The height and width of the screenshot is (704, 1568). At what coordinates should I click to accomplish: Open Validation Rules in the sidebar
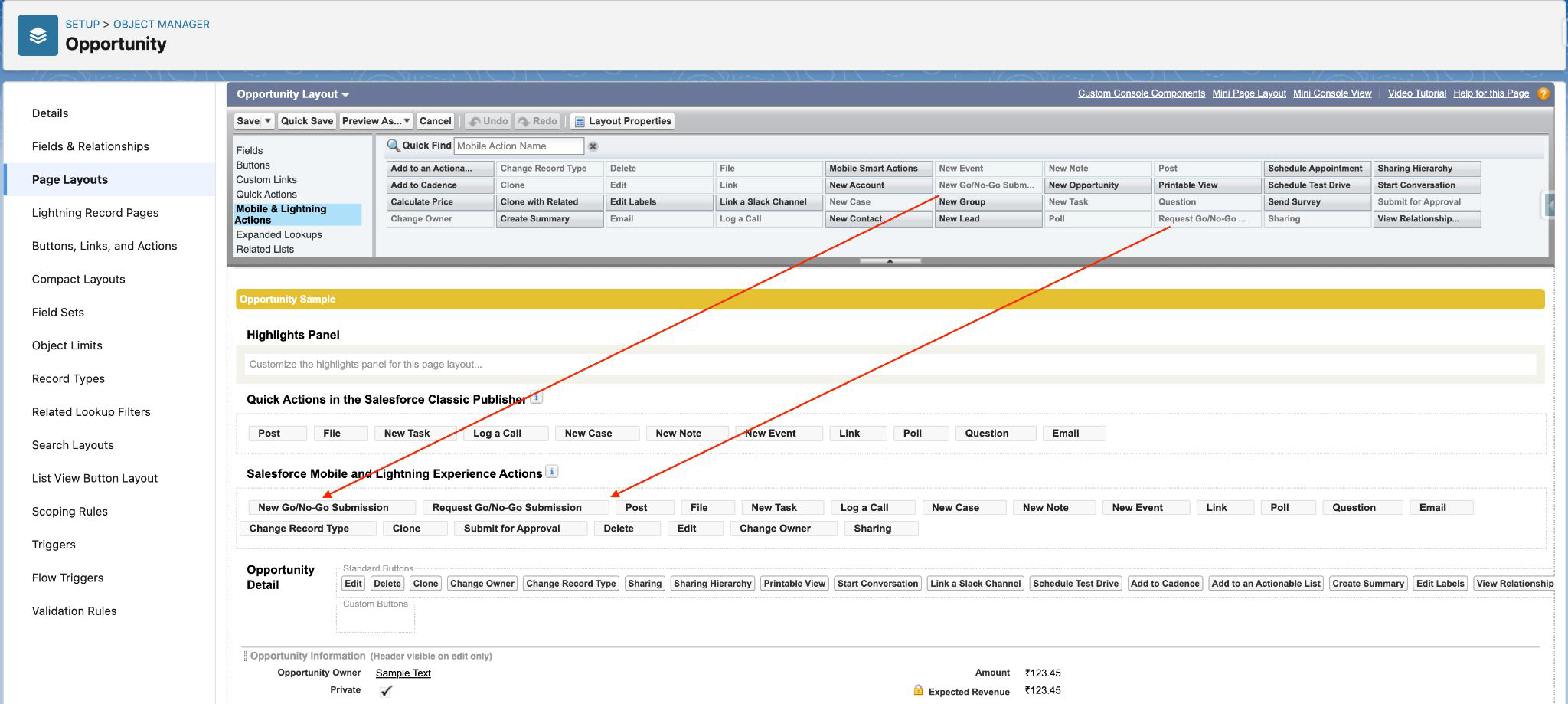pyautogui.click(x=74, y=611)
